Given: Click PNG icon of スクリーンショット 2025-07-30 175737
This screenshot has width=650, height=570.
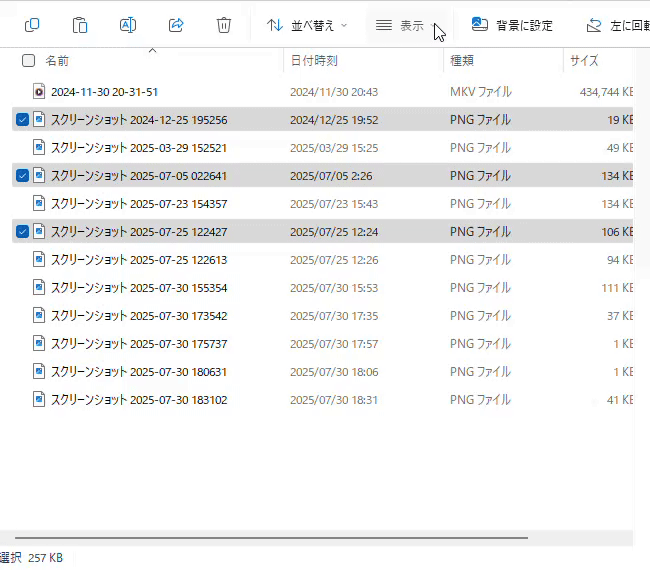Looking at the screenshot, I should (39, 344).
